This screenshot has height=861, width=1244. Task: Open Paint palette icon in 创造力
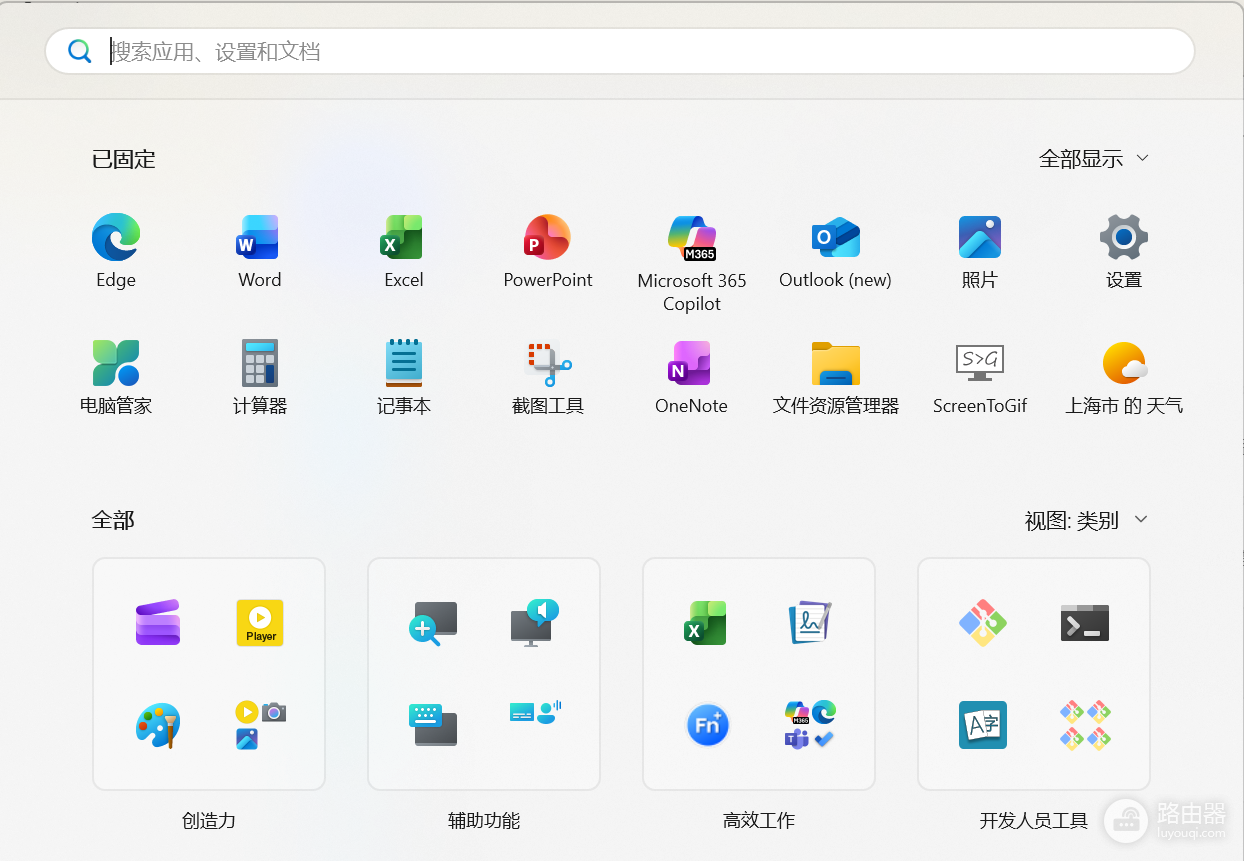(x=158, y=726)
